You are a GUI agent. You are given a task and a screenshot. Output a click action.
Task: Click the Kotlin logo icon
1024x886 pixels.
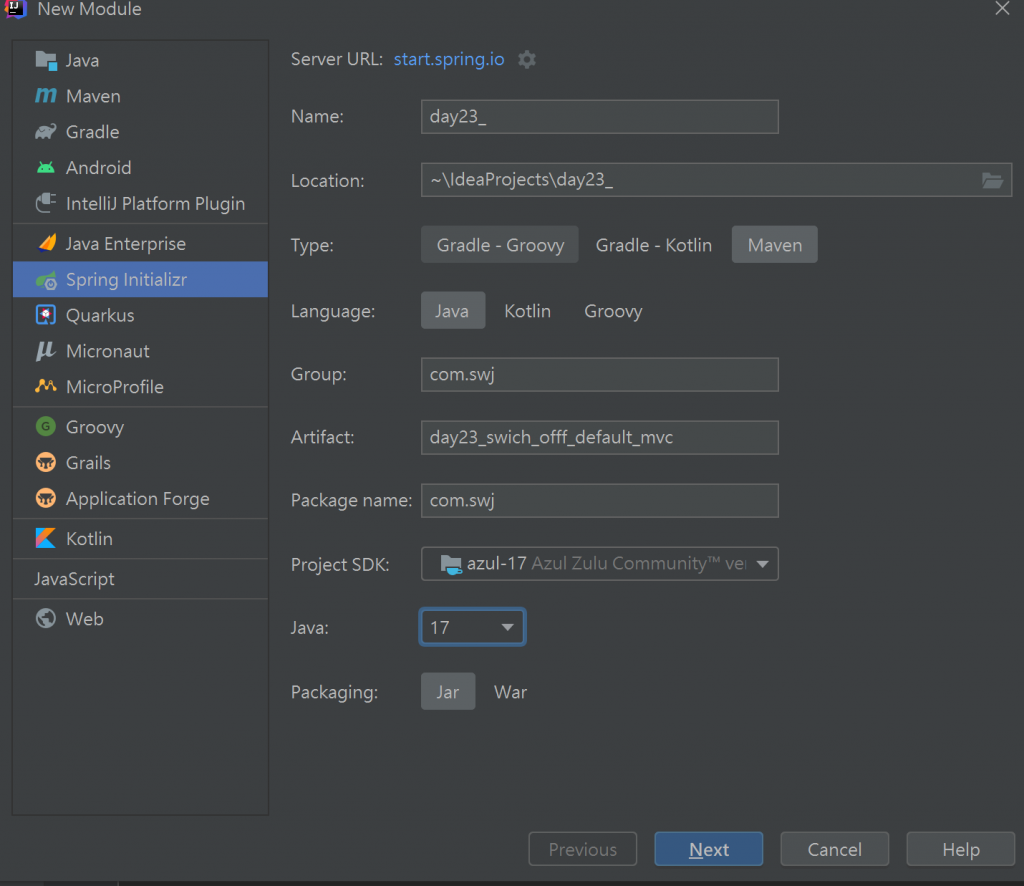46,538
